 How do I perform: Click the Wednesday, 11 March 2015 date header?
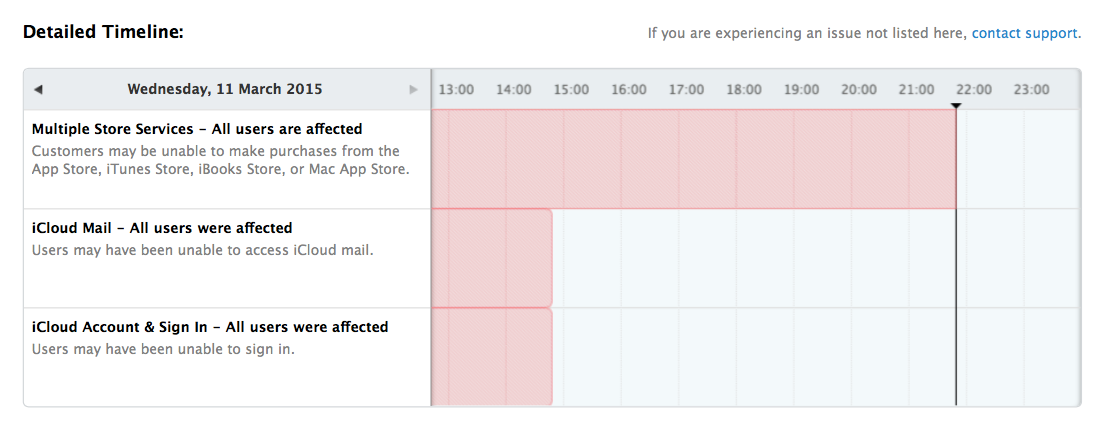225,89
